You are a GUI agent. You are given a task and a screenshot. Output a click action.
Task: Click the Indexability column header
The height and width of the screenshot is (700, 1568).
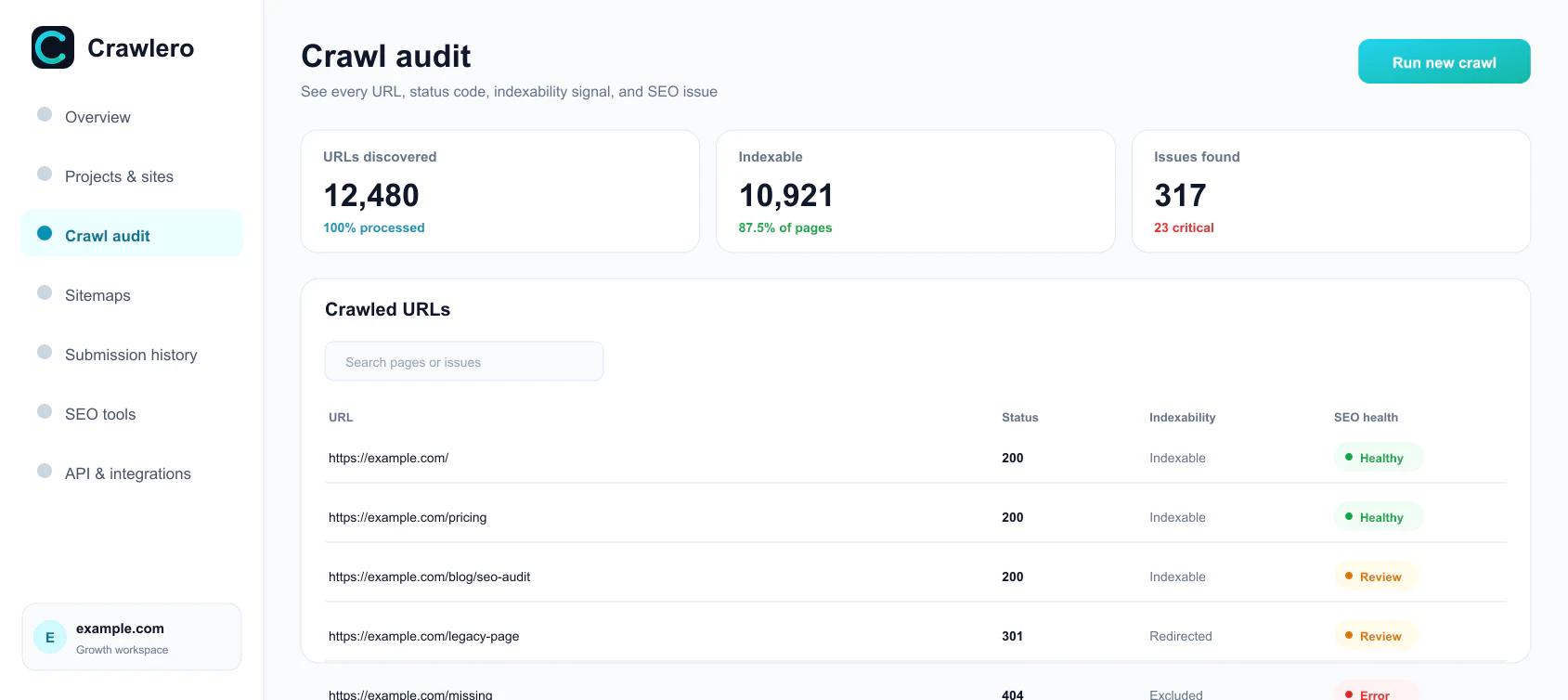pyautogui.click(x=1182, y=417)
